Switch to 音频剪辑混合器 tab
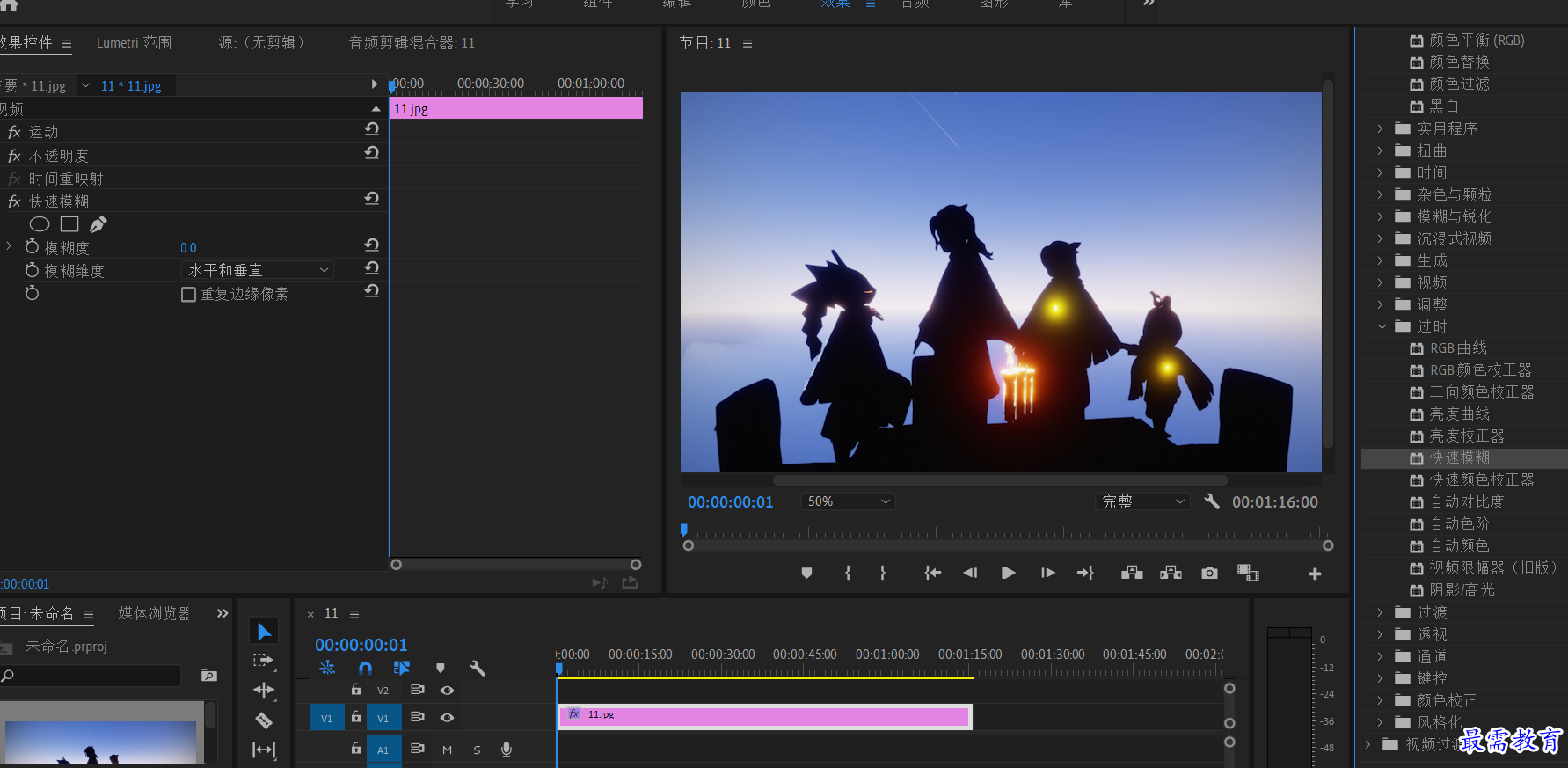This screenshot has width=1568, height=768. [412, 42]
